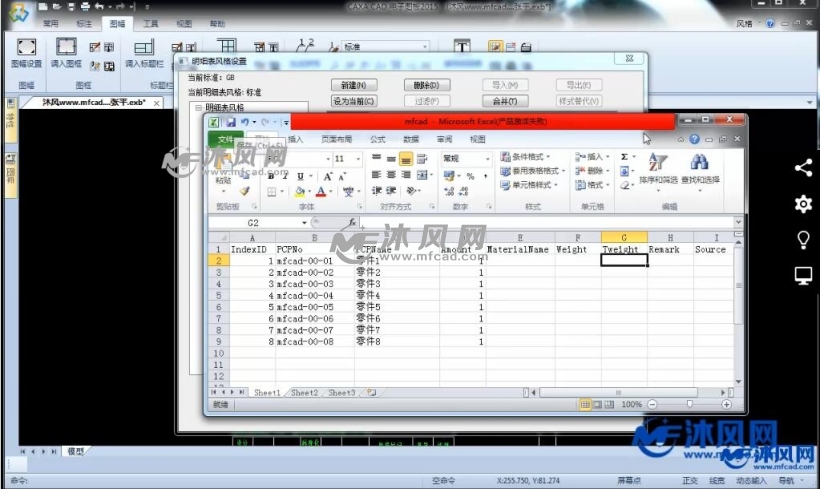Viewport: 820px width, 489px height.
Task: Click the AutoSum sigma icon
Action: click(624, 157)
